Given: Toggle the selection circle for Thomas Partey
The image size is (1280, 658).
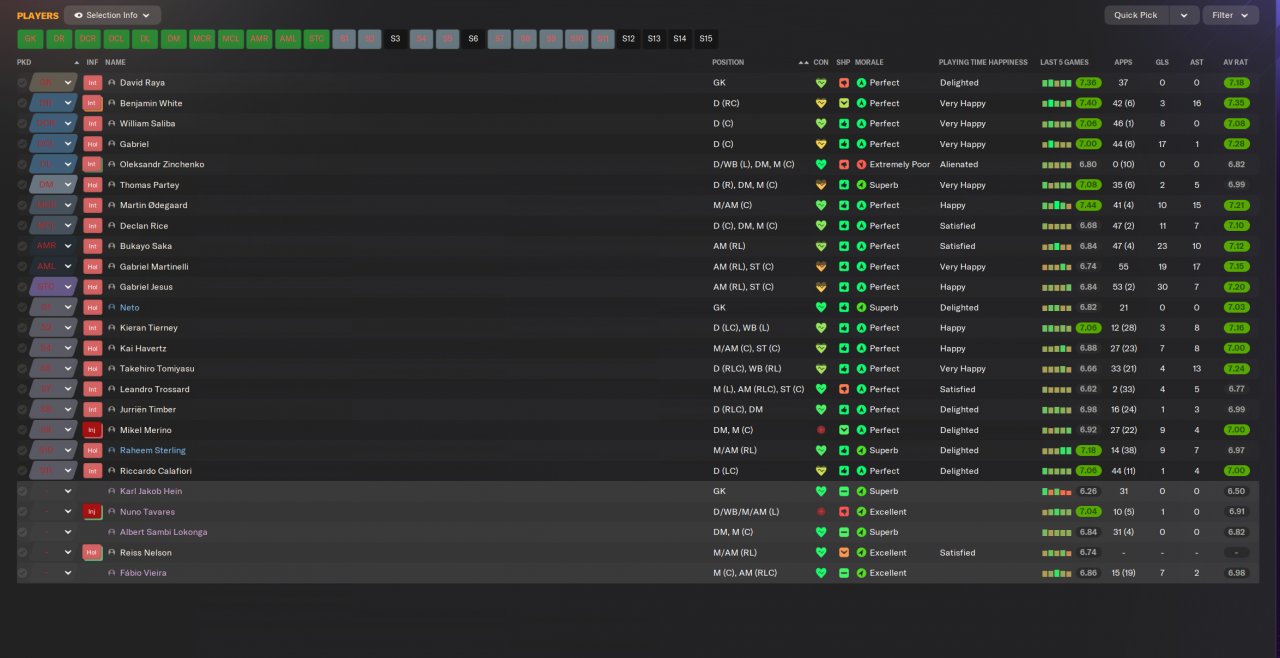Looking at the screenshot, I should pos(22,185).
